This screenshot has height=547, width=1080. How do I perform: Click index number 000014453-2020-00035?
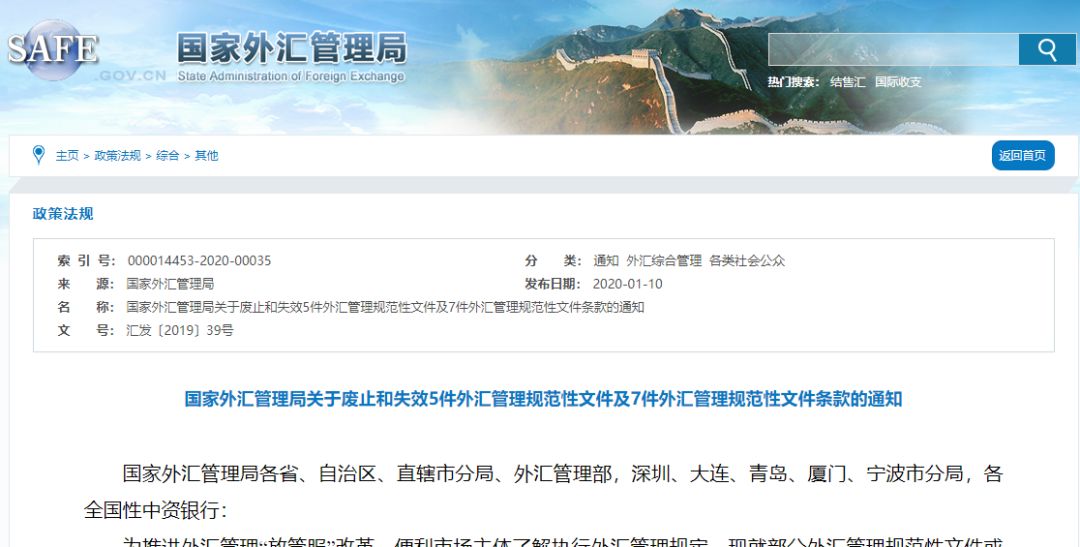[x=199, y=260]
